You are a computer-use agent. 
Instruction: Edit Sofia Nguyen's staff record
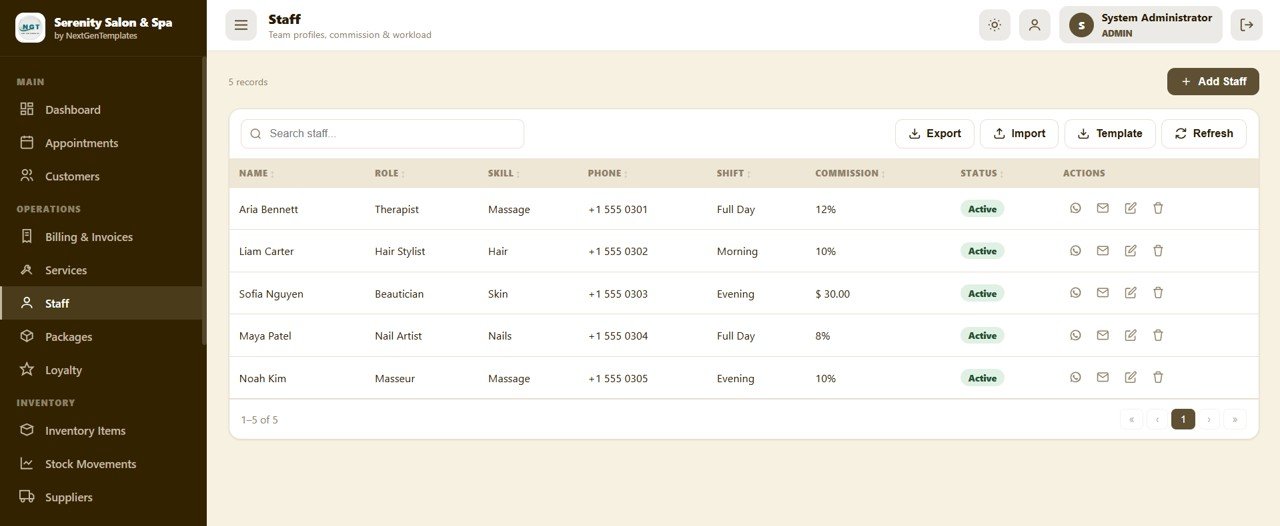(1131, 293)
